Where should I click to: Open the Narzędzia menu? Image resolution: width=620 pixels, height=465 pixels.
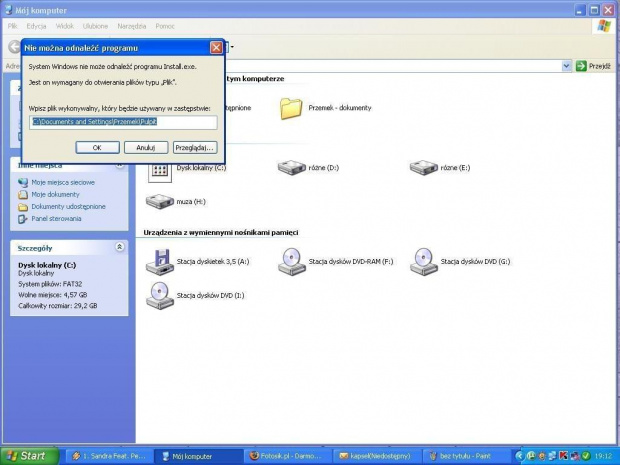pyautogui.click(x=132, y=26)
